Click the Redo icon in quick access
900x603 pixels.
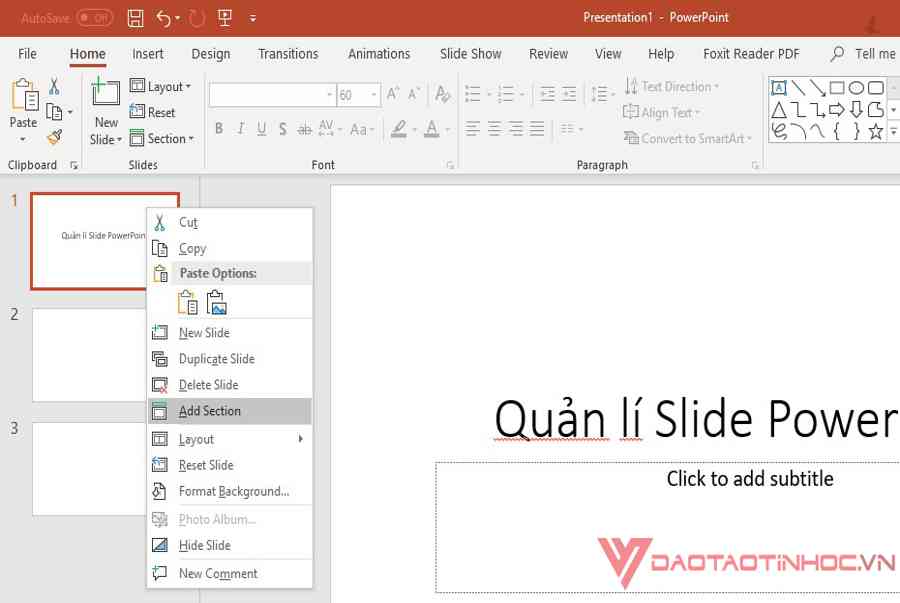tap(196, 18)
